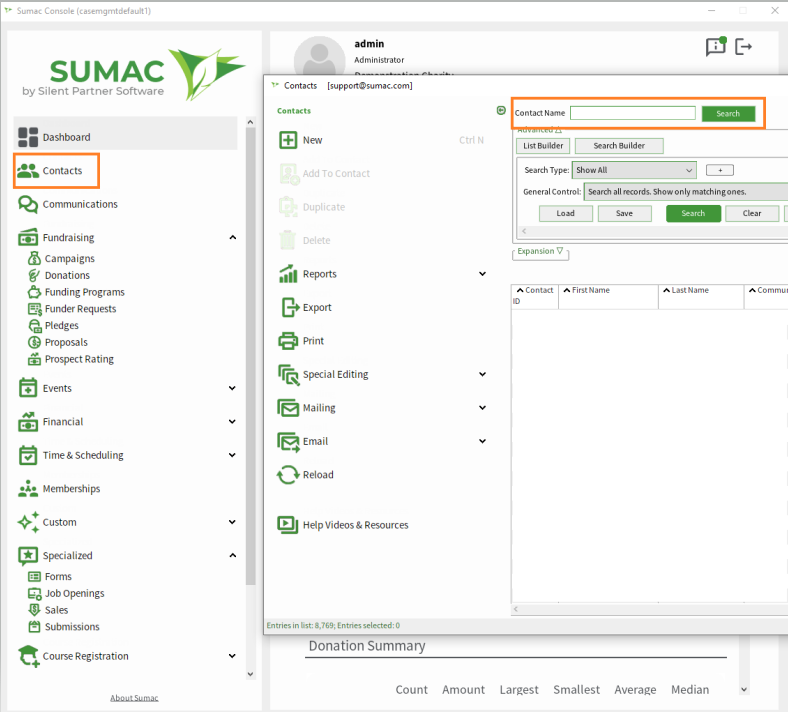
Task: Click the results list horizontal scrollbar
Action: (x=649, y=609)
